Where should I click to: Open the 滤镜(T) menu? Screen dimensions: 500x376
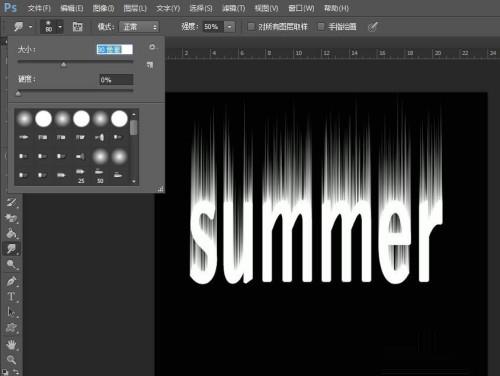[234, 8]
